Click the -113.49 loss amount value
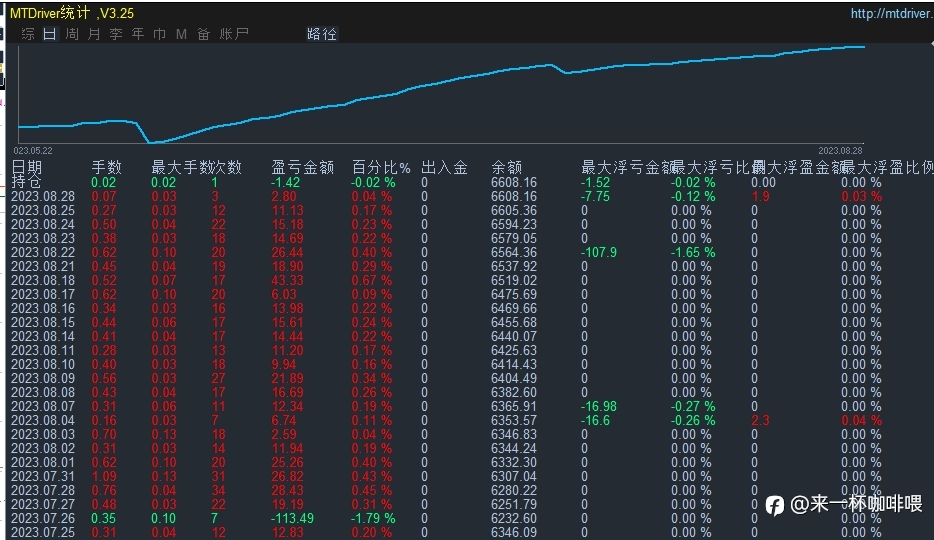Viewport: 934px width, 540px height. [292, 518]
